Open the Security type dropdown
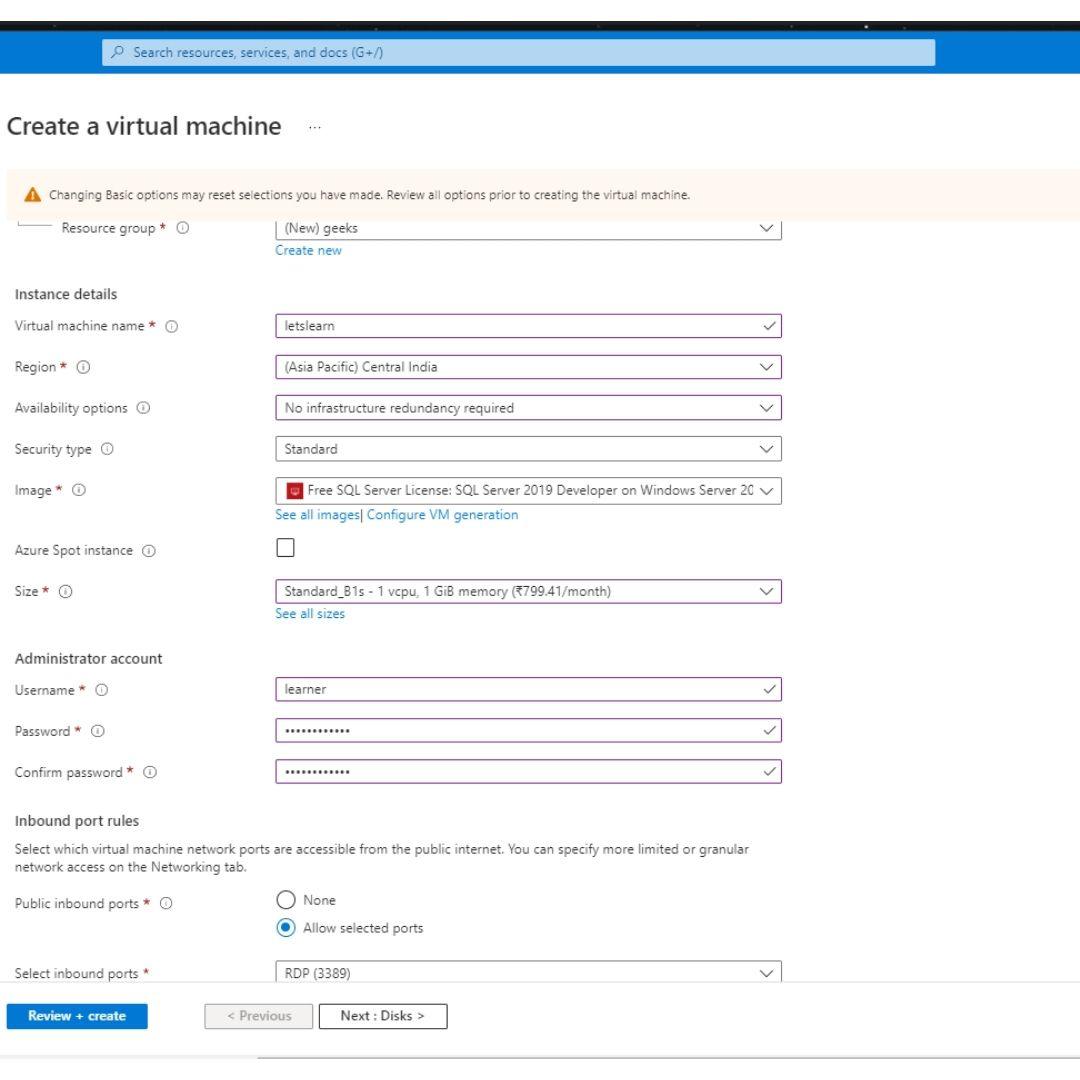Viewport: 1080px width, 1080px height. pos(528,449)
